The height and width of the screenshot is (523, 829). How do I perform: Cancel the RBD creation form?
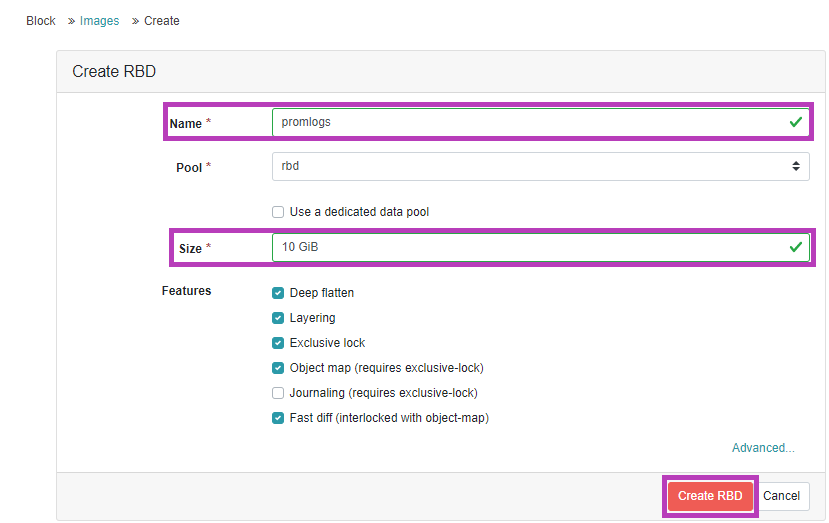pos(781,496)
